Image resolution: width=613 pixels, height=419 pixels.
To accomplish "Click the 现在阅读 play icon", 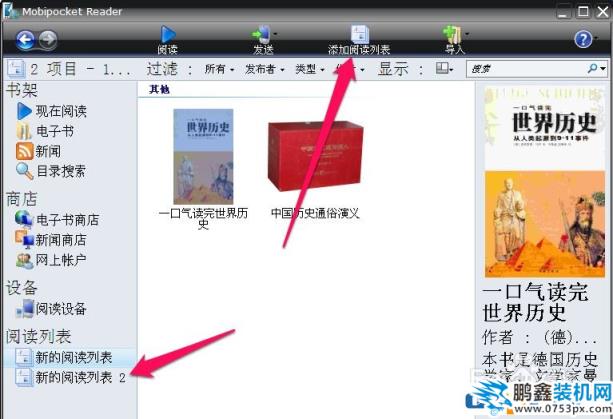I will [24, 111].
